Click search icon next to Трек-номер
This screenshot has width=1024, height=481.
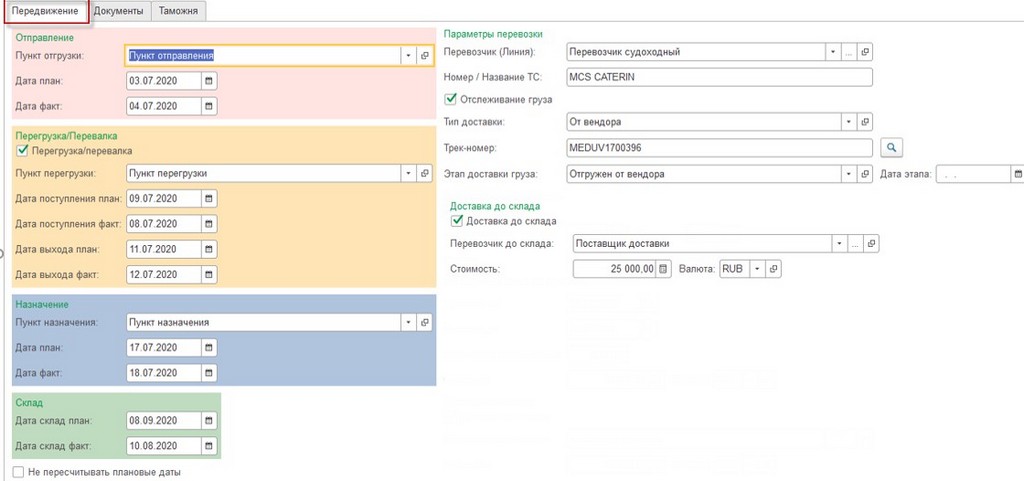click(x=892, y=148)
